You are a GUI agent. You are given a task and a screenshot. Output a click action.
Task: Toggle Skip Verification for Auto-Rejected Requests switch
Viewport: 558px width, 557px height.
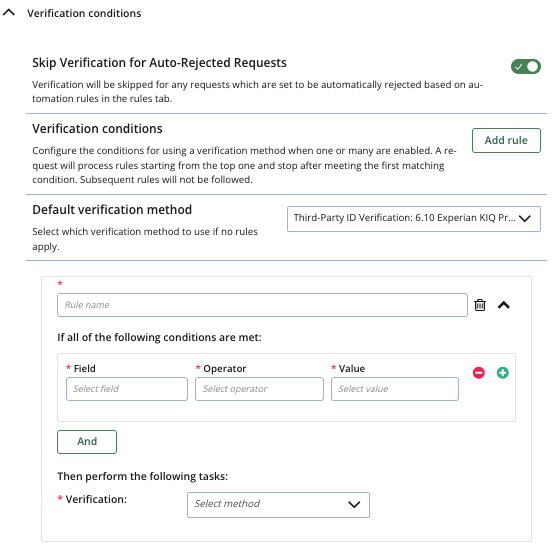(526, 67)
